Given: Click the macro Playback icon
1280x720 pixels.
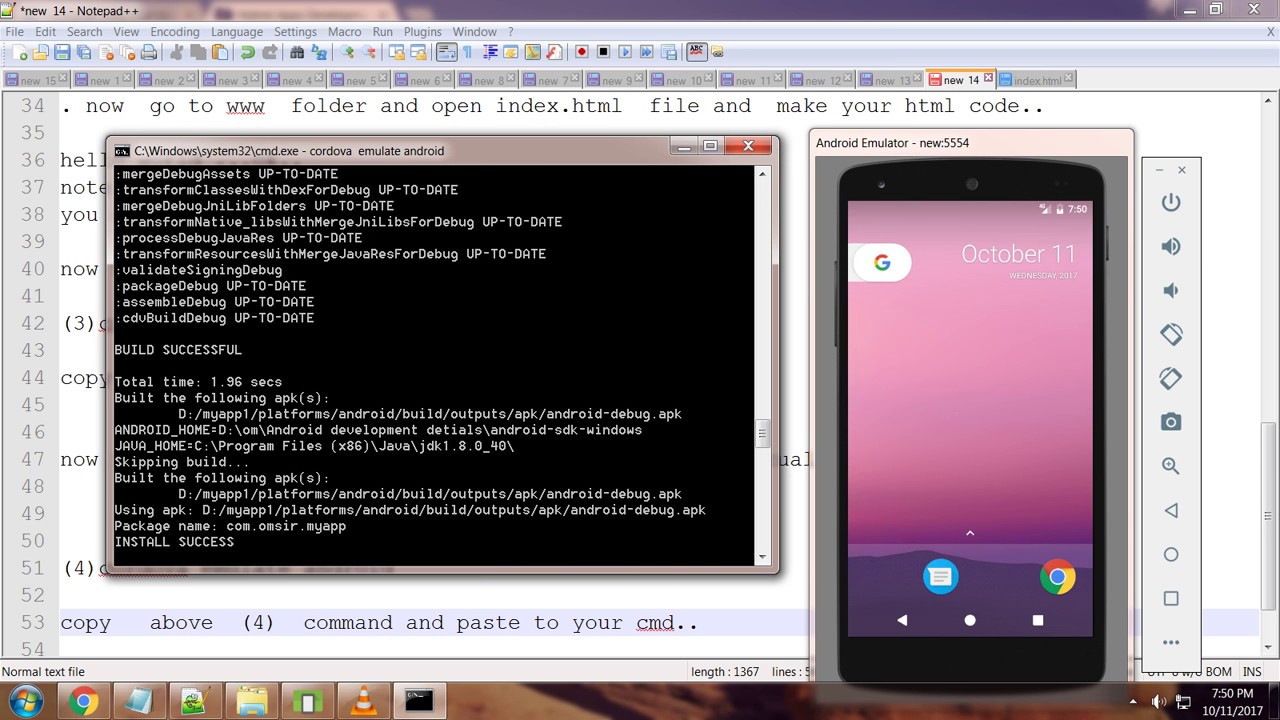Looking at the screenshot, I should point(625,52).
